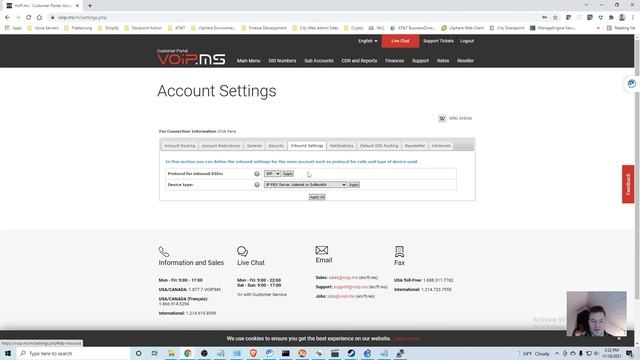The width and height of the screenshot is (640, 360).
Task: Click help icon for Protocol for inbound DIDs
Action: tap(257, 174)
